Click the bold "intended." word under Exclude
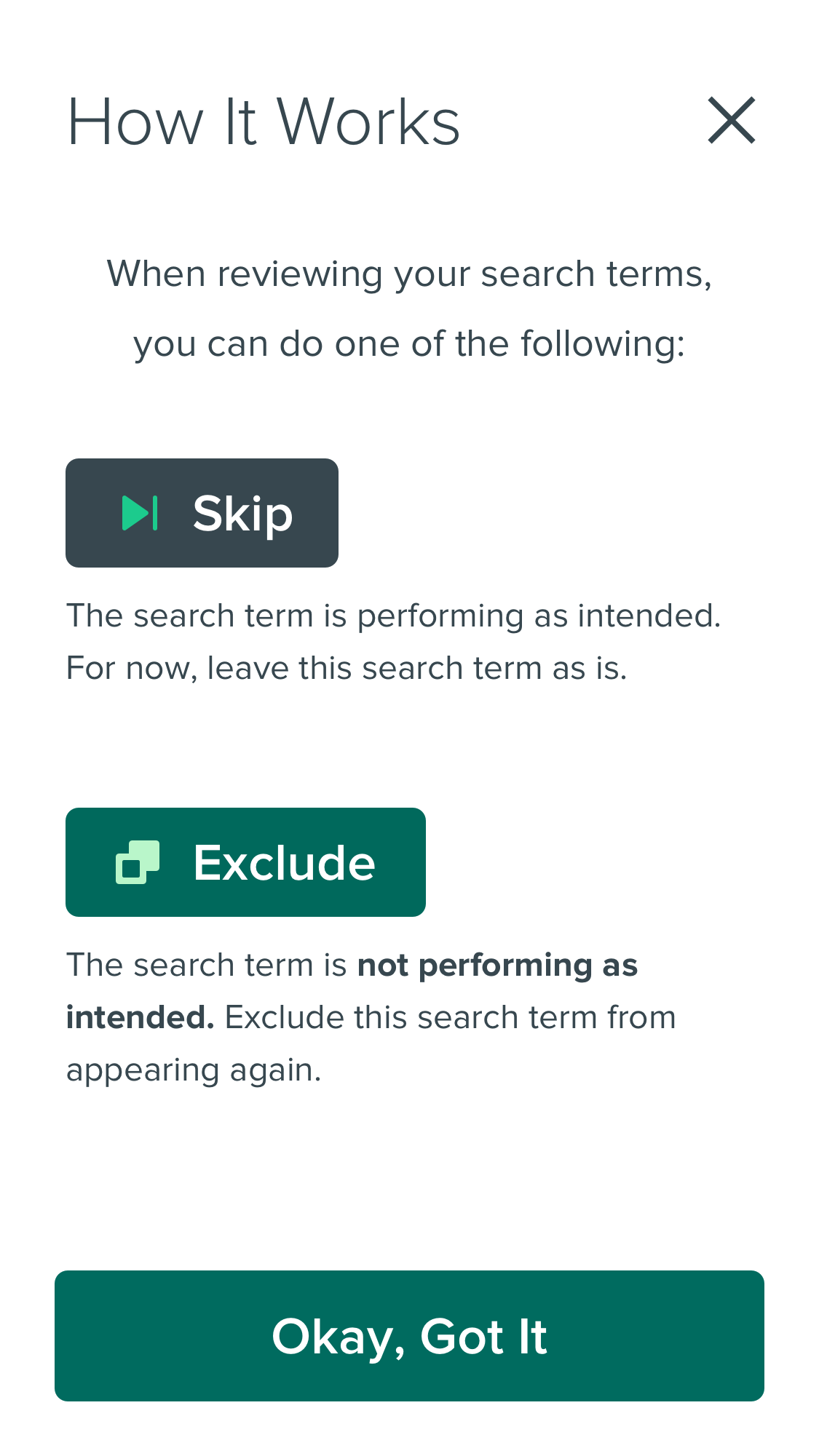 [x=140, y=1018]
